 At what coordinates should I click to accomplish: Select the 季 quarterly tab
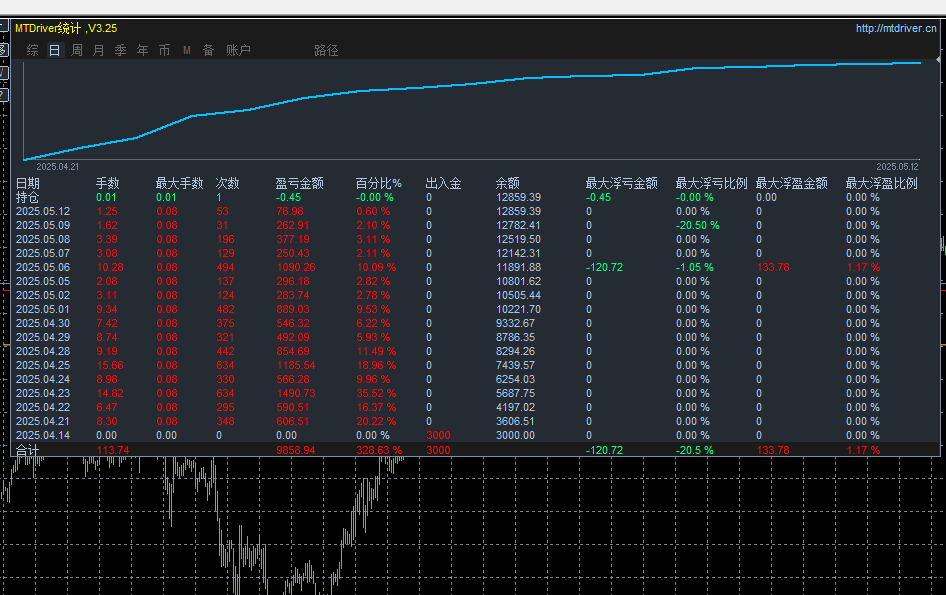point(120,50)
